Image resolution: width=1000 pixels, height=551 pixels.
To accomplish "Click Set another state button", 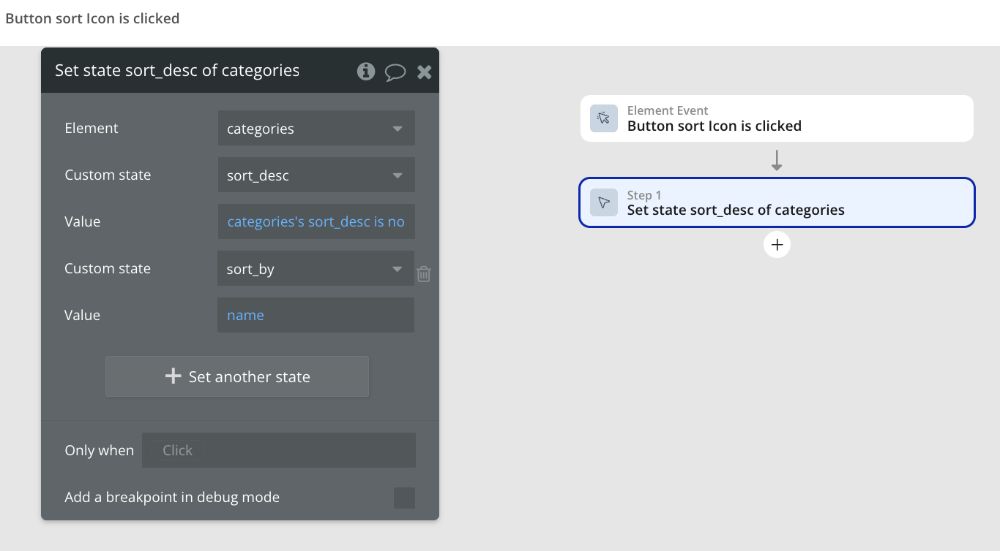I will point(237,376).
